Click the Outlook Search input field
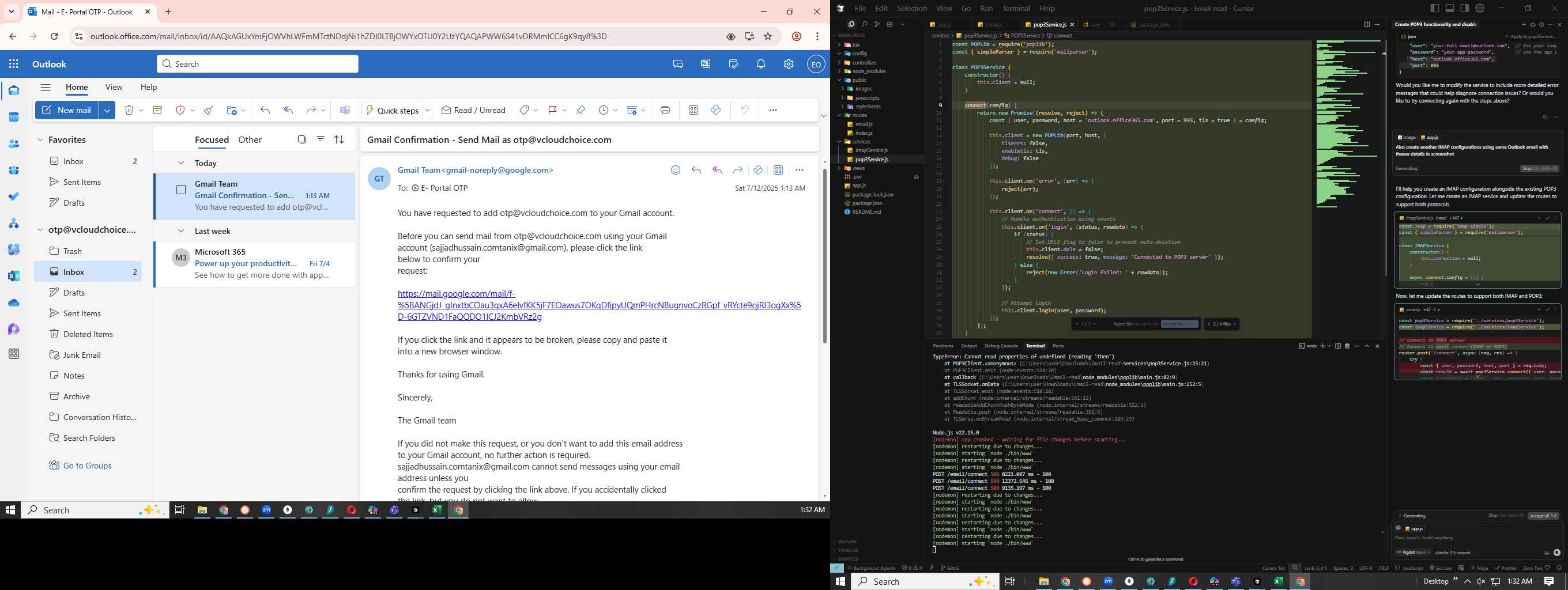 click(258, 64)
